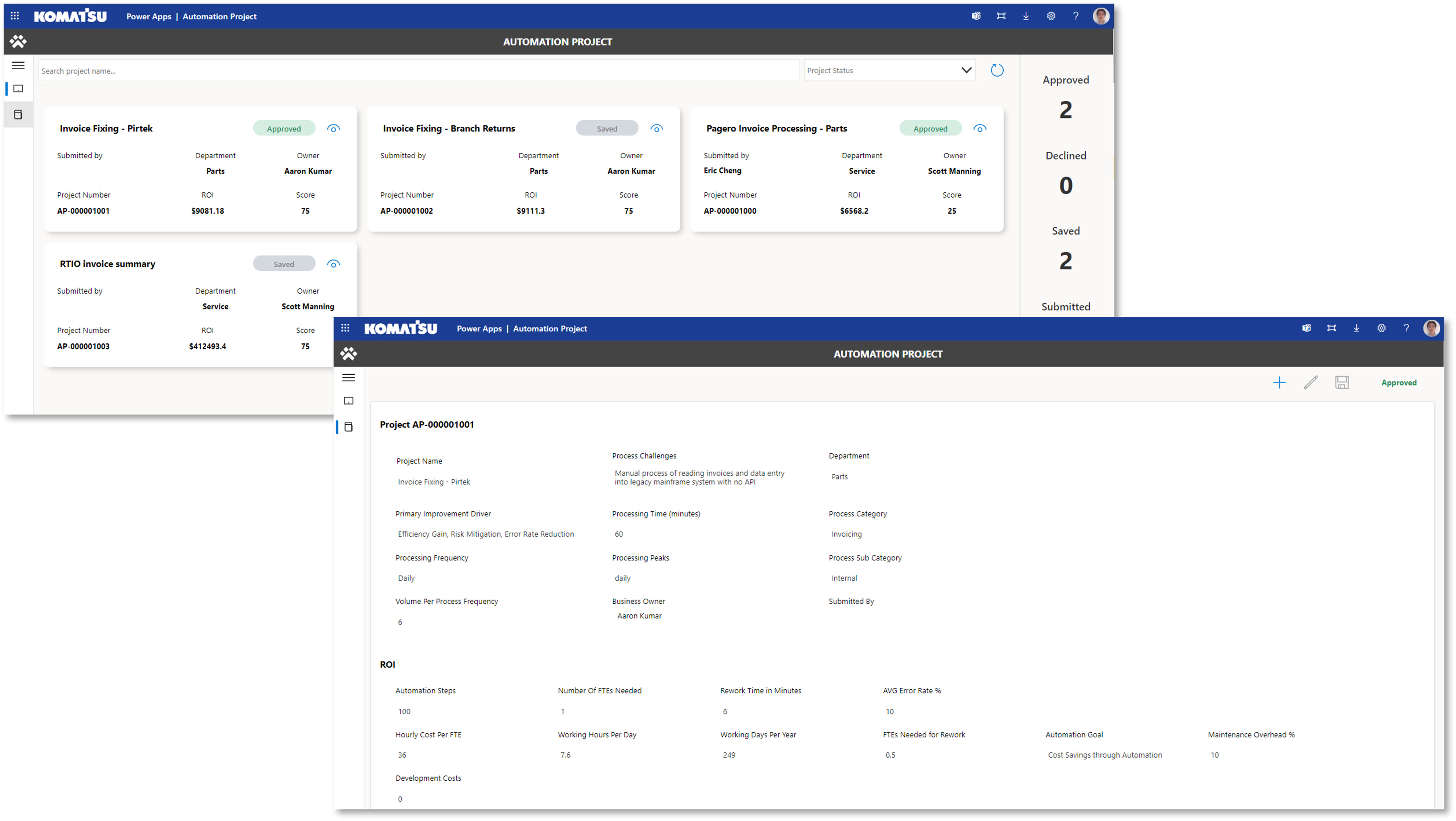Click the Automation Project link in top header
The image size is (1456, 821).
219,16
